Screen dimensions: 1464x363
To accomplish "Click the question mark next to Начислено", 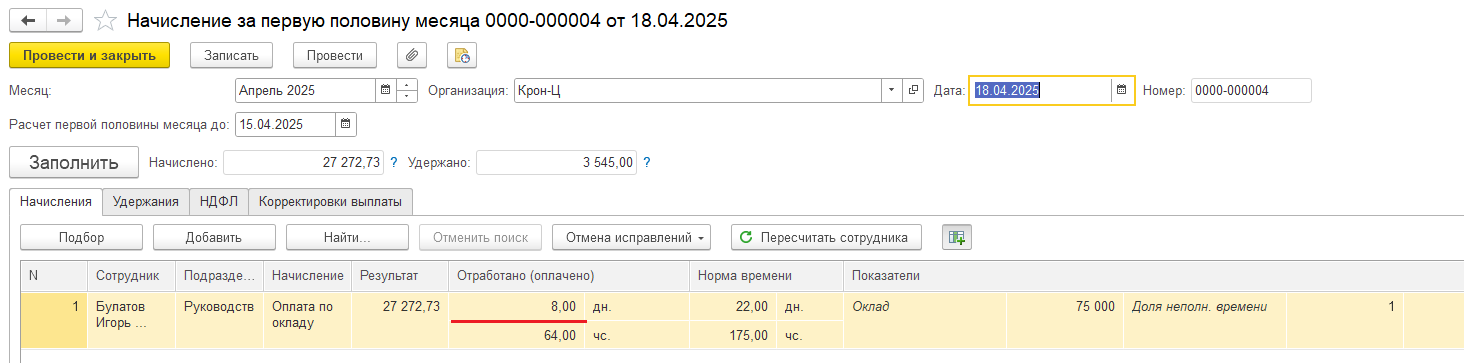I will coord(394,162).
